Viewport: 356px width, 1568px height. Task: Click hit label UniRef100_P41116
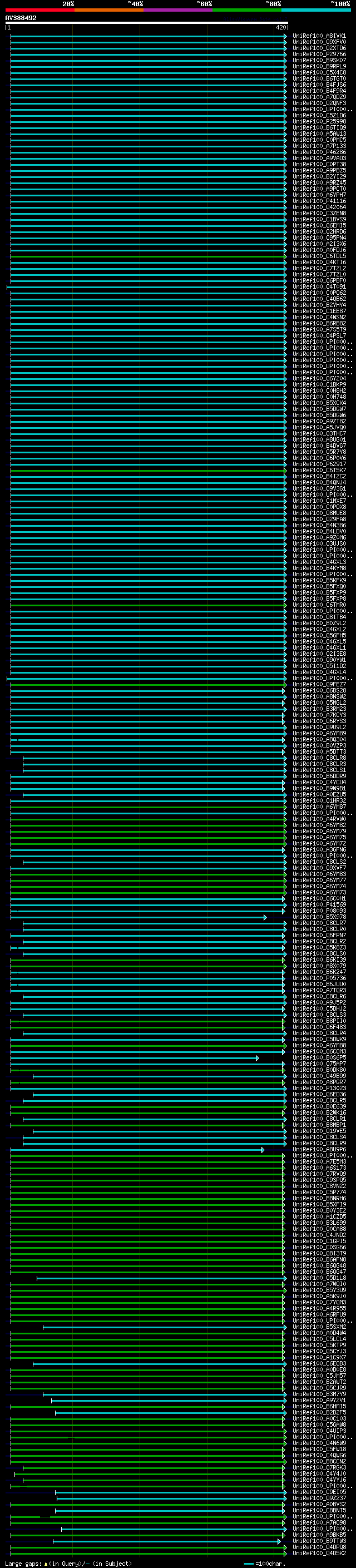(x=319, y=201)
